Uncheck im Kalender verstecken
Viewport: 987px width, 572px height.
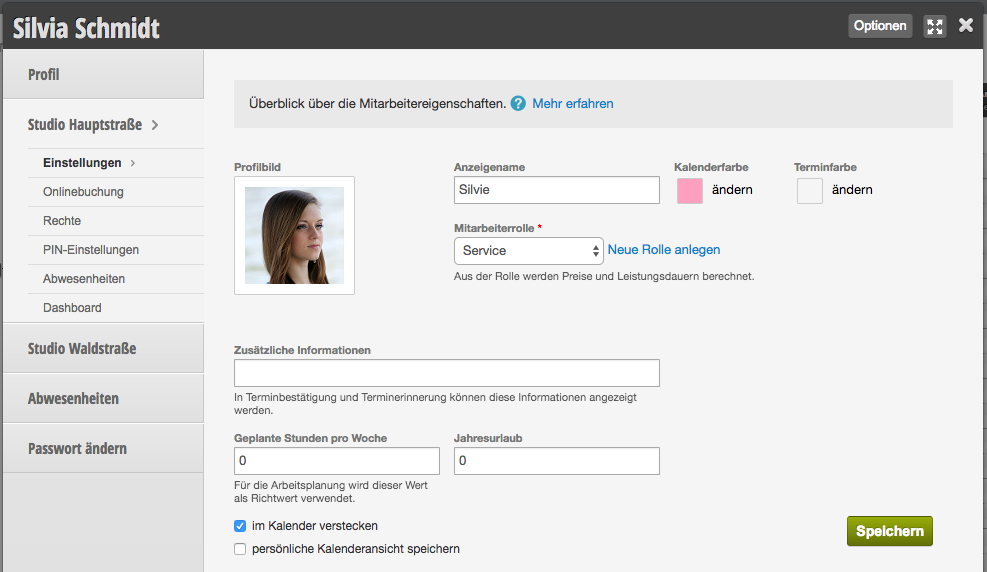click(240, 526)
